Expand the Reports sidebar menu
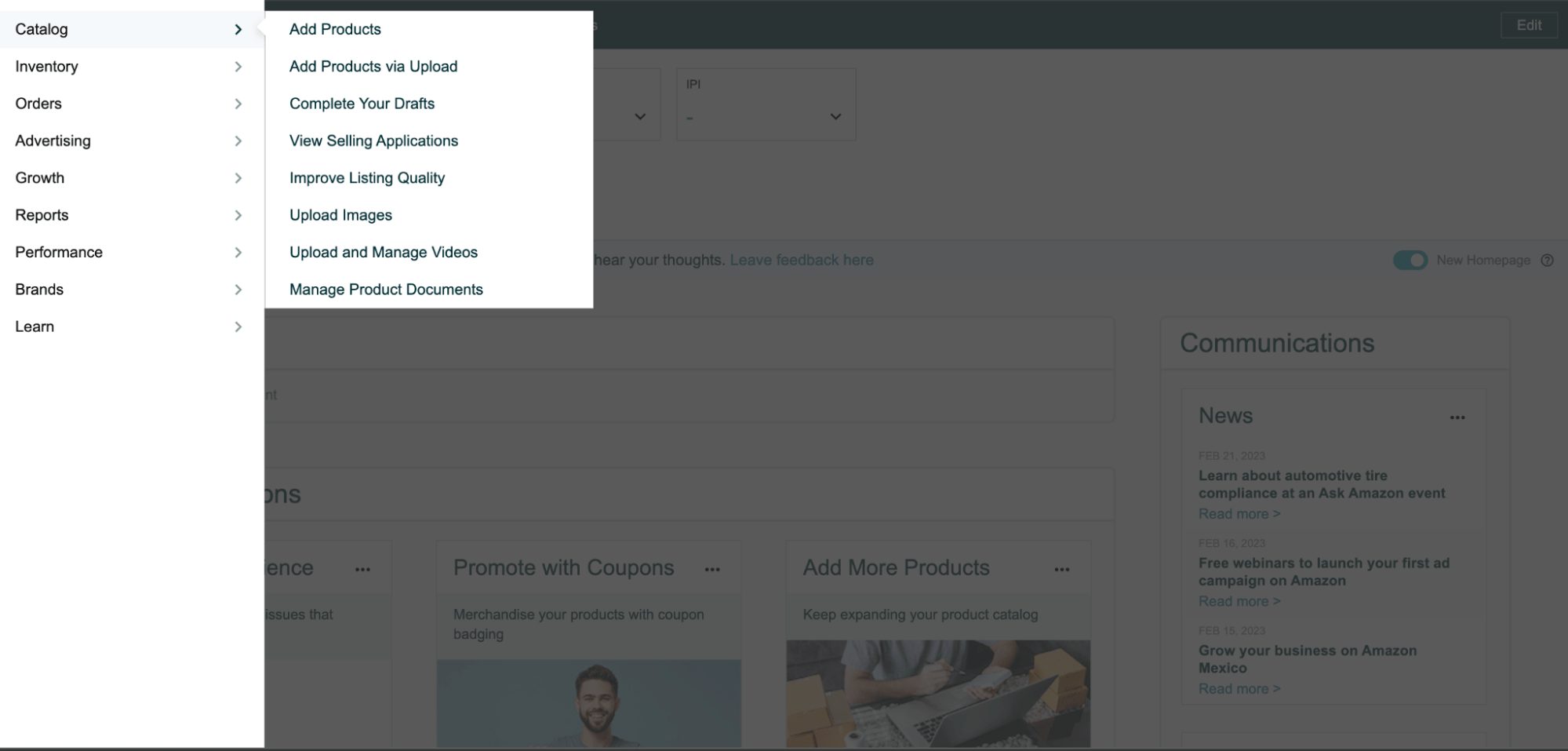1568x751 pixels. tap(126, 215)
